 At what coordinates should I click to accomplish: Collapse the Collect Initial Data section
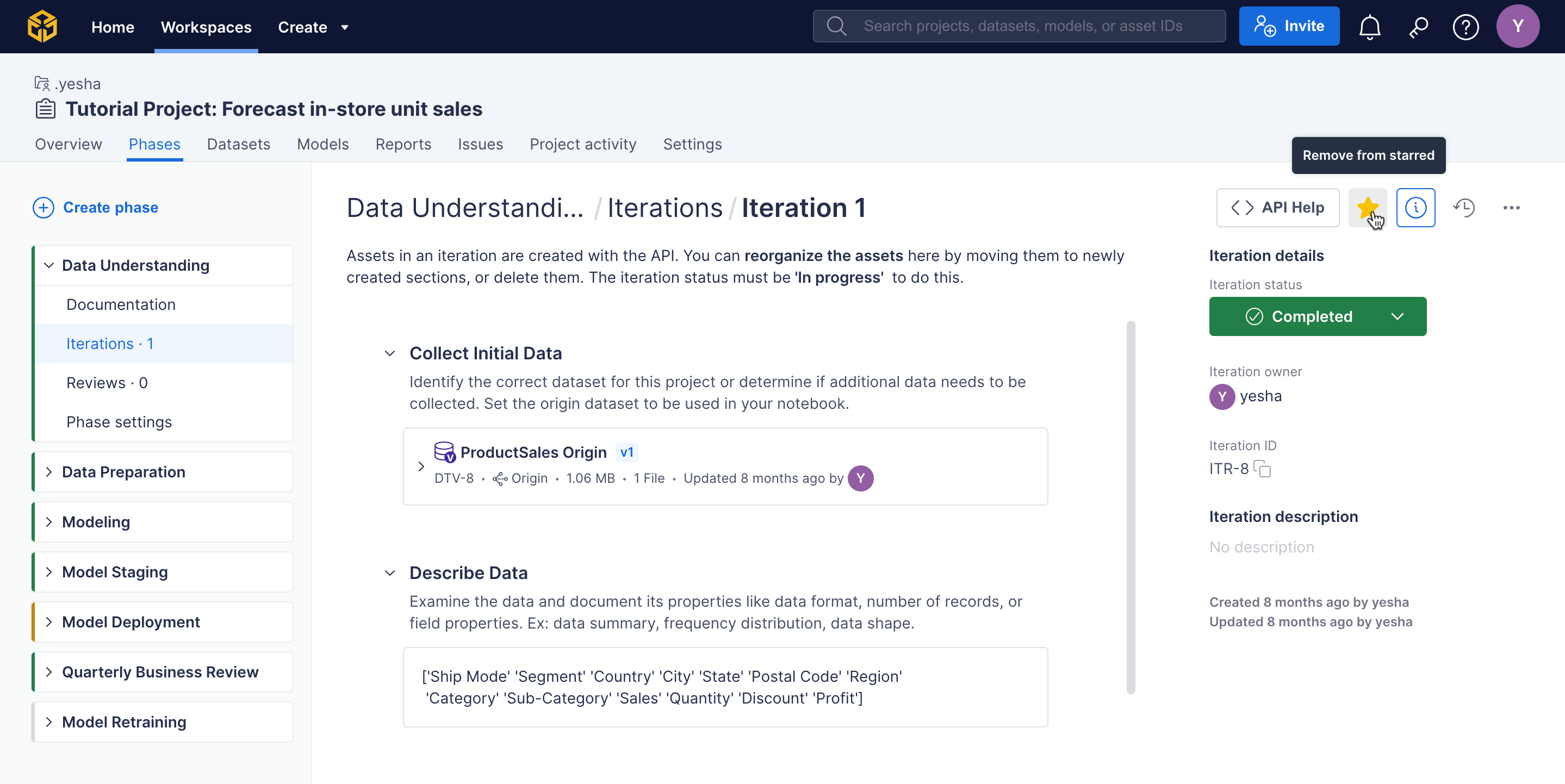390,353
